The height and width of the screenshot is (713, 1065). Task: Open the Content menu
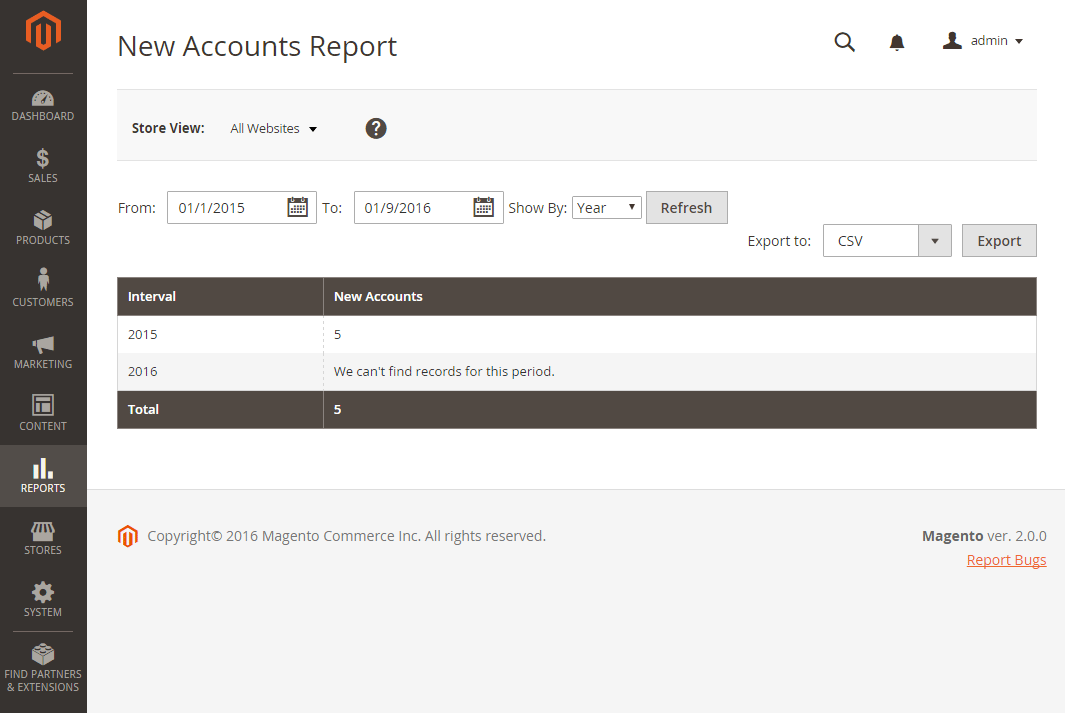(43, 414)
